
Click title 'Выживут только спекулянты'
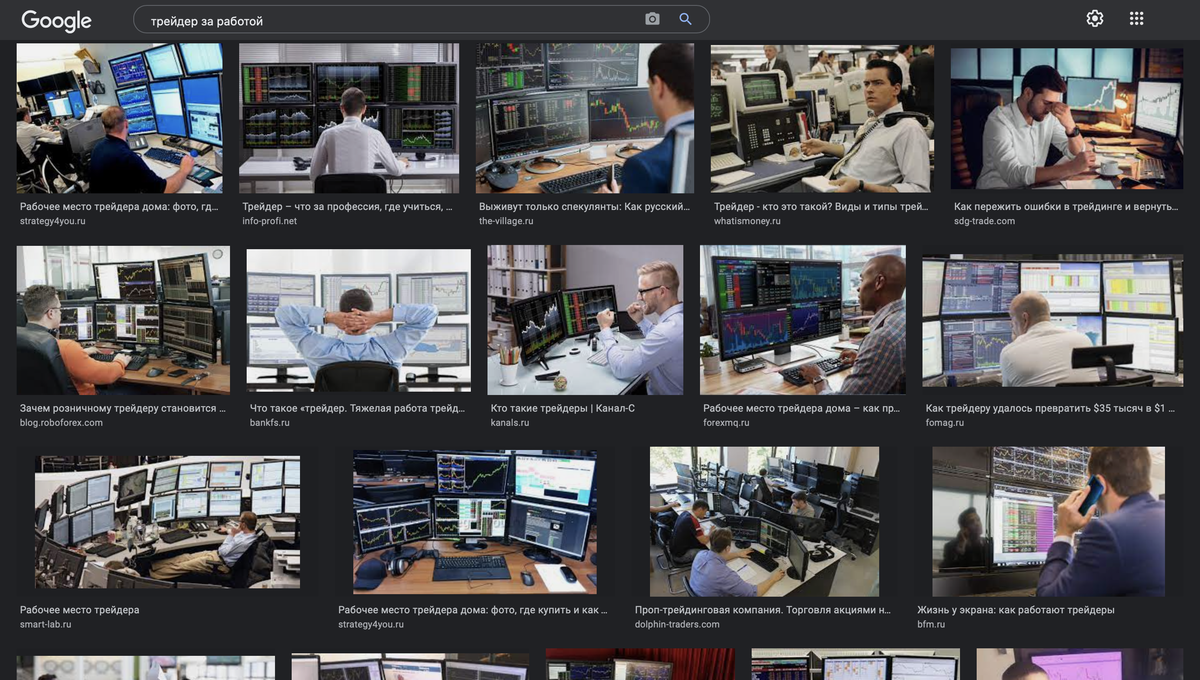[x=584, y=207]
